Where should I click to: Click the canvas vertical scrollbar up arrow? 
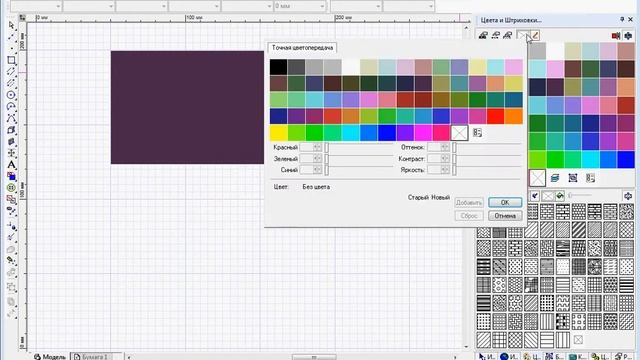pyautogui.click(x=466, y=28)
